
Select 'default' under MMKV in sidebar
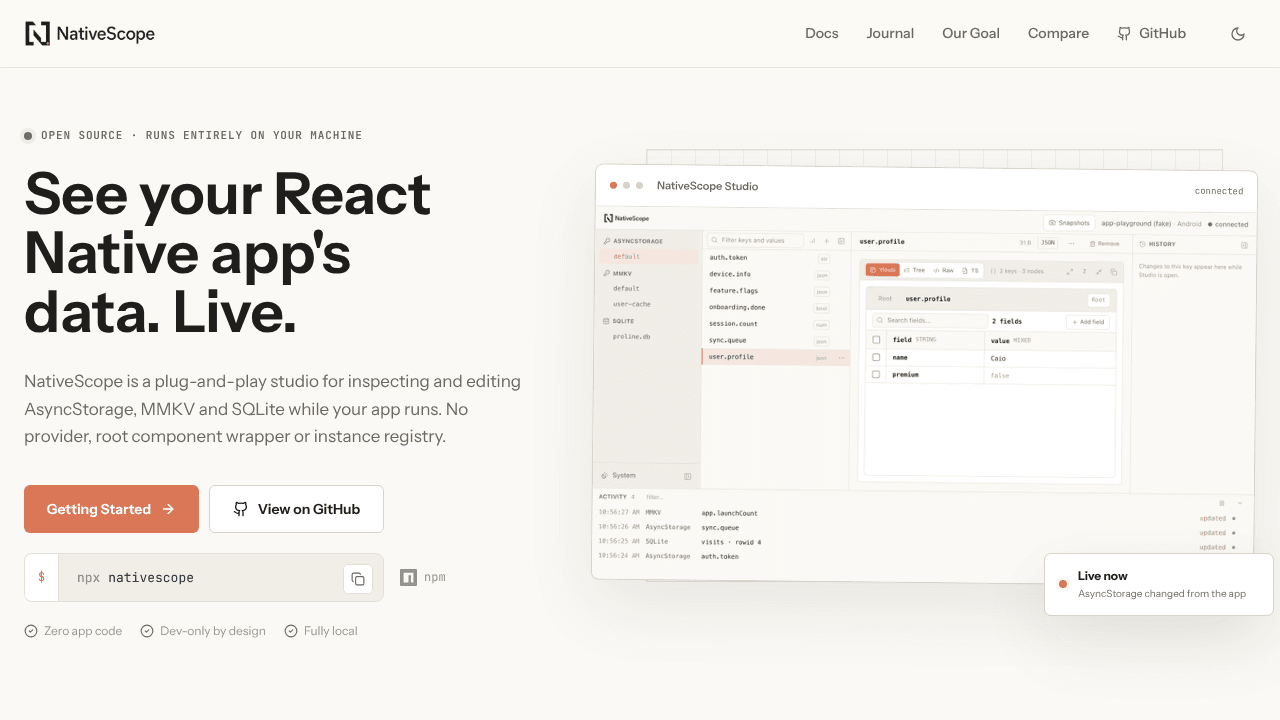pyautogui.click(x=627, y=288)
